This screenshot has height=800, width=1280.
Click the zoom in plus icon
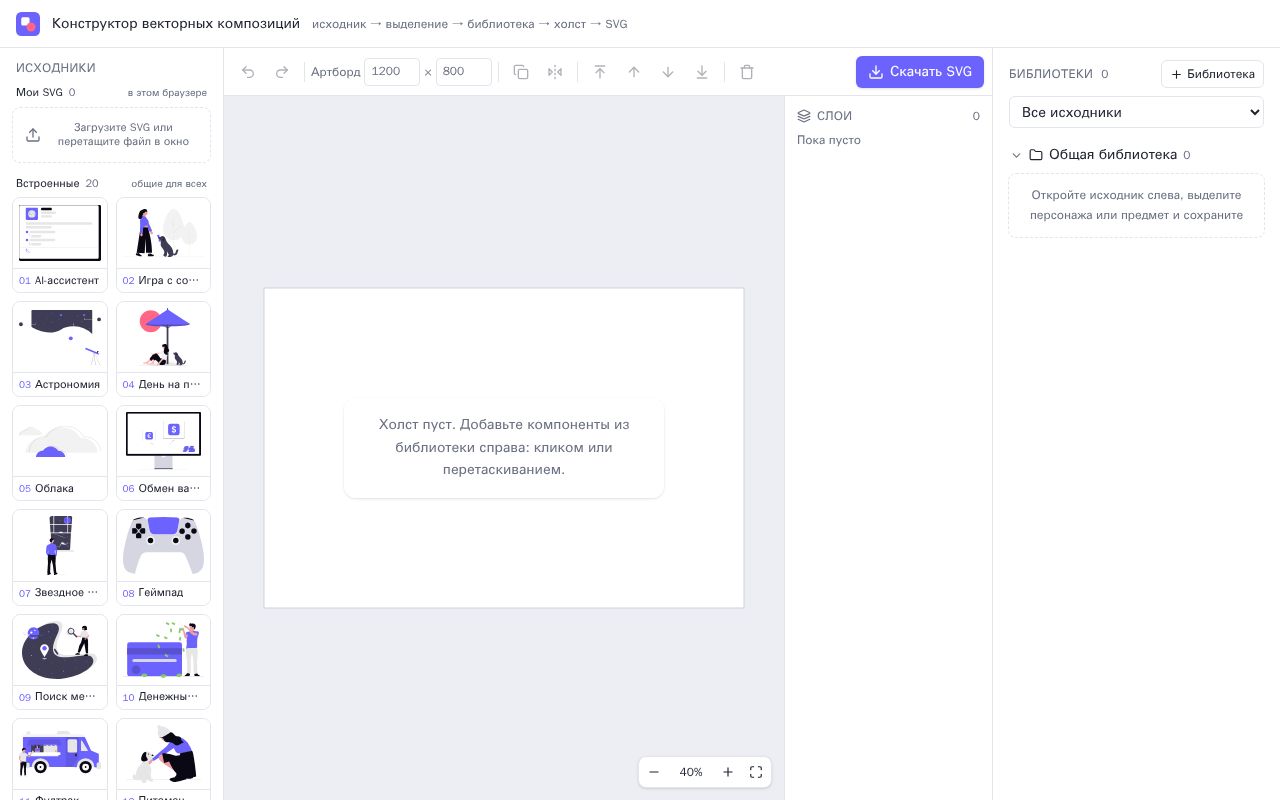[x=728, y=772]
